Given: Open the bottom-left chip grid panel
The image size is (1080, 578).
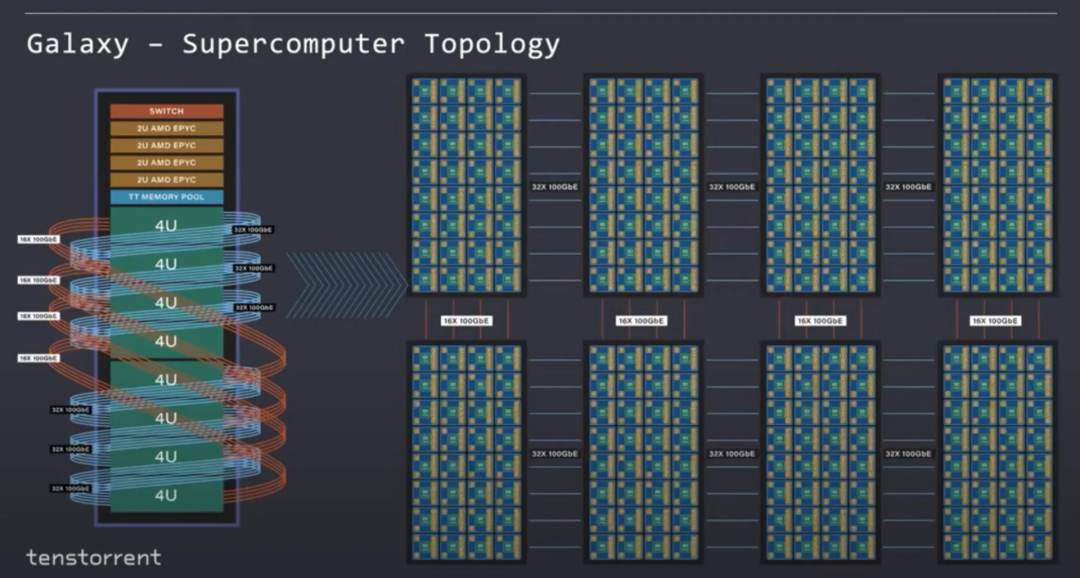Looking at the screenshot, I should [x=466, y=451].
